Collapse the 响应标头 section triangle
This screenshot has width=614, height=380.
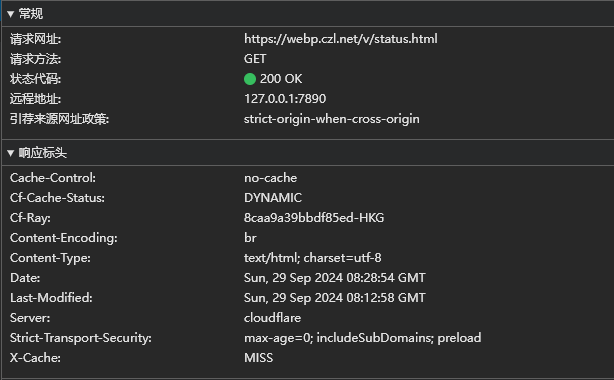point(11,153)
